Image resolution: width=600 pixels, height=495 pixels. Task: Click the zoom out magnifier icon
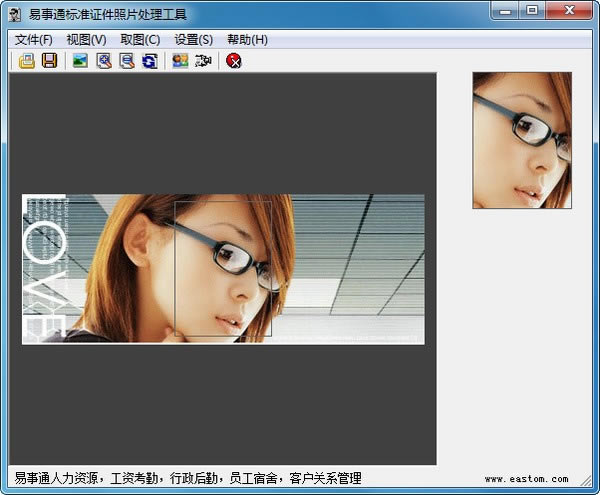[127, 61]
